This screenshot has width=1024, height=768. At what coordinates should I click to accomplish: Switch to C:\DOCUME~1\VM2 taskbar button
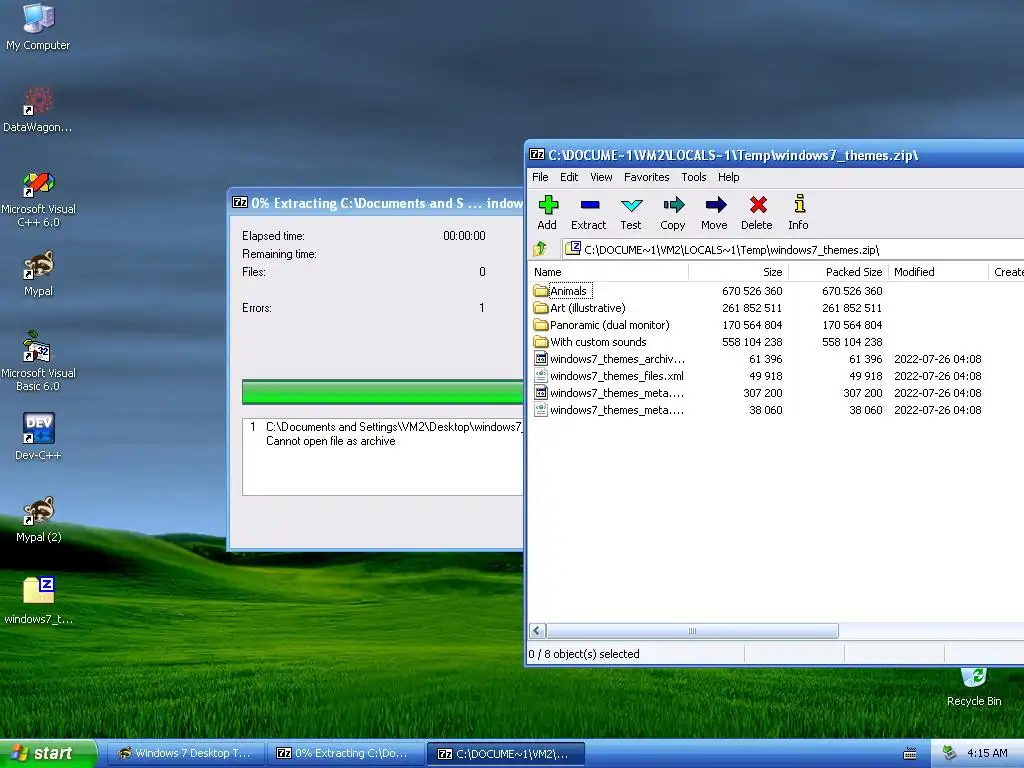[x=505, y=753]
